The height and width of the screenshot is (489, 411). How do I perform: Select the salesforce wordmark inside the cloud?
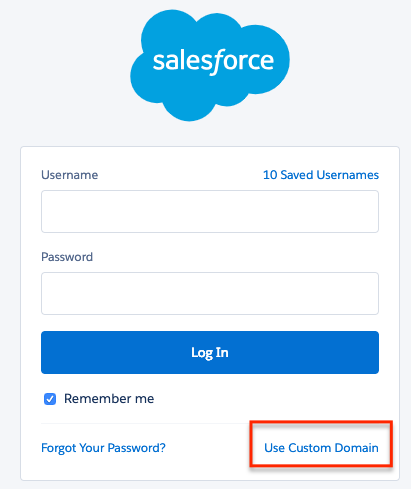click(213, 62)
